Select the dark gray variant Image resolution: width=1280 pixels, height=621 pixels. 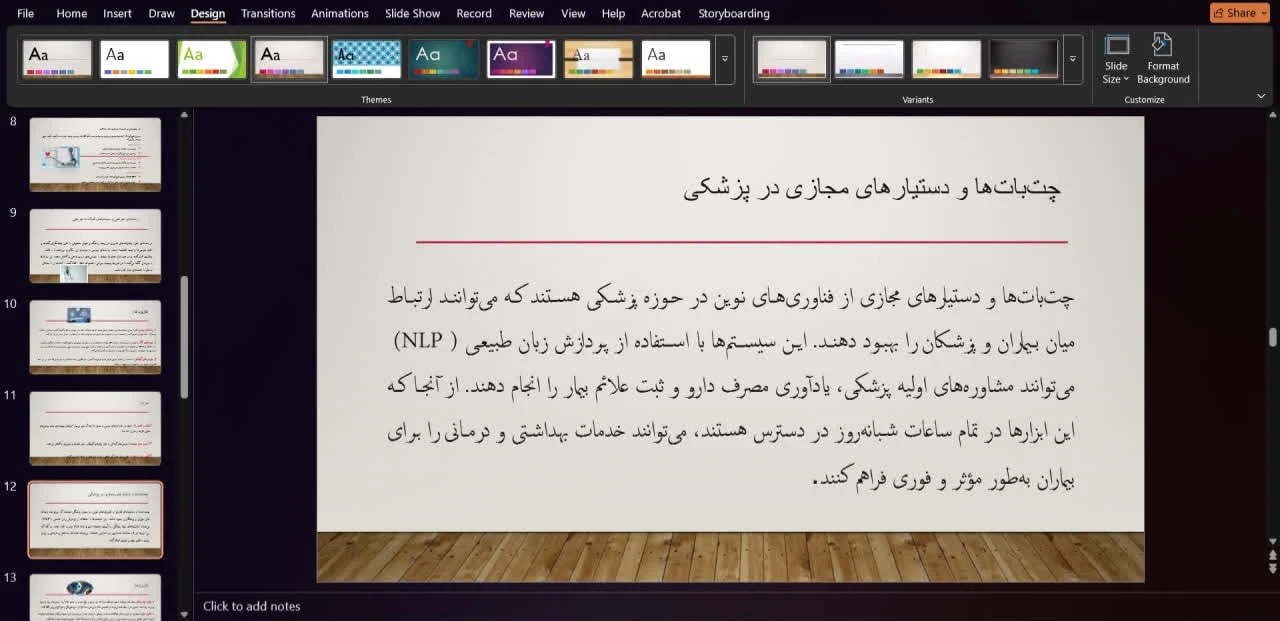tap(1023, 59)
